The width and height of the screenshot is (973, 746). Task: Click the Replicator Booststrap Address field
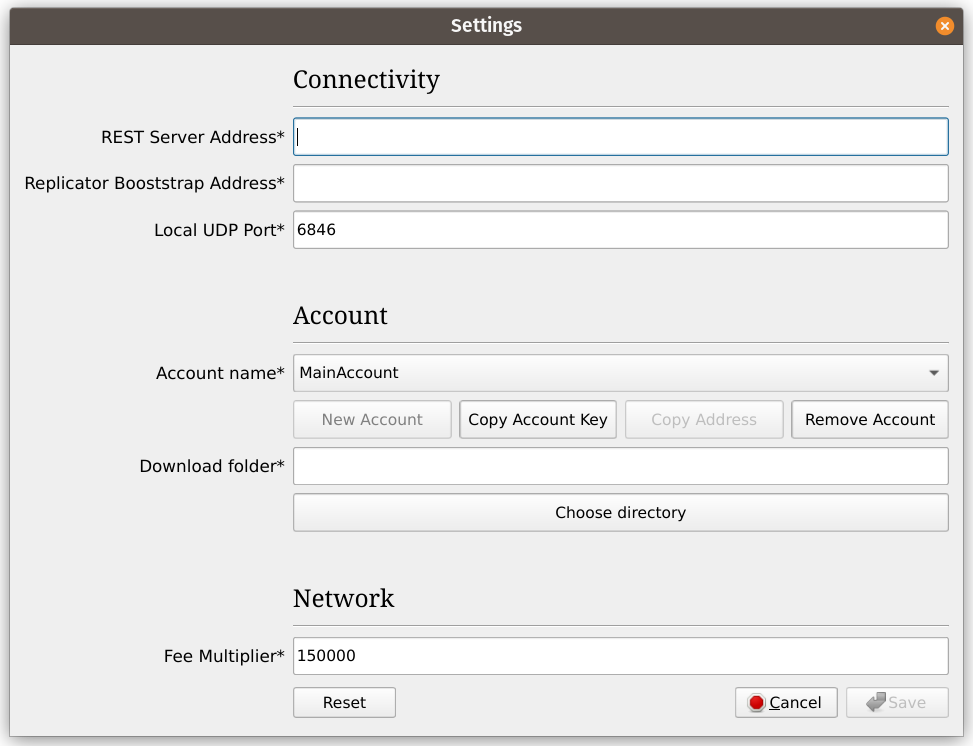(621, 183)
